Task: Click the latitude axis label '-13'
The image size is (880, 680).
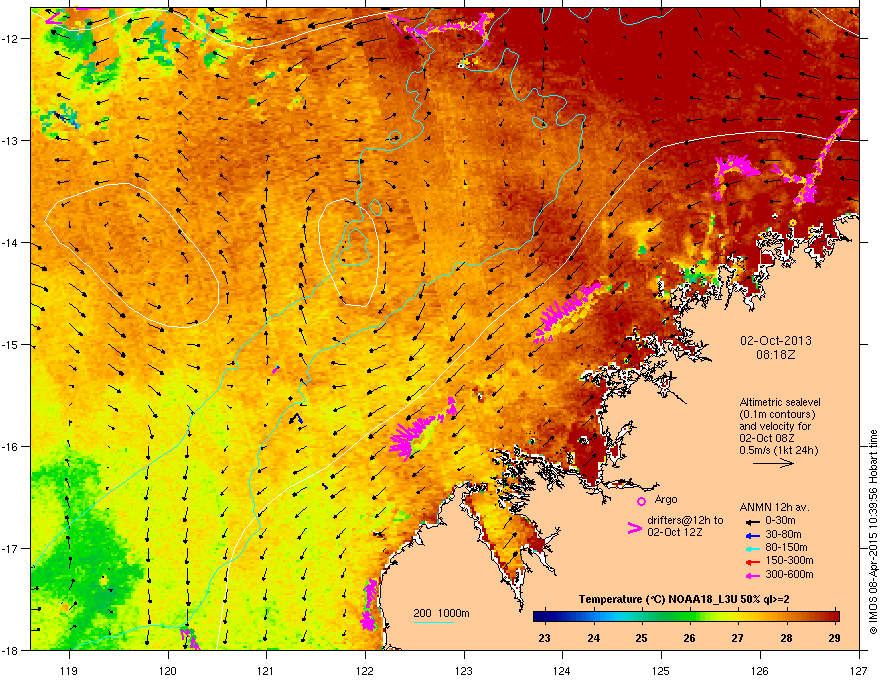Action: point(10,140)
